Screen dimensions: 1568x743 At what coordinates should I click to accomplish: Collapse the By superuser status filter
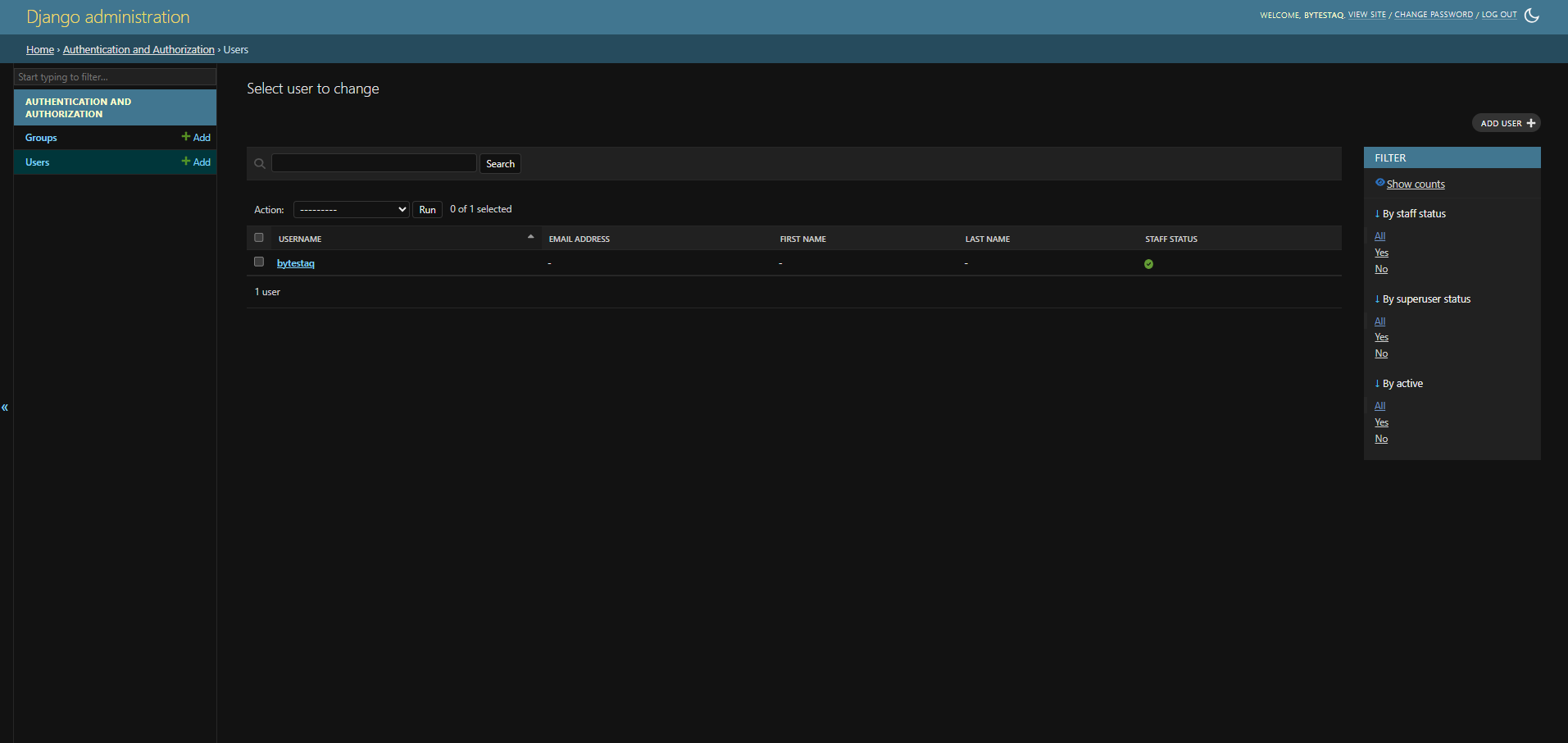[1422, 299]
